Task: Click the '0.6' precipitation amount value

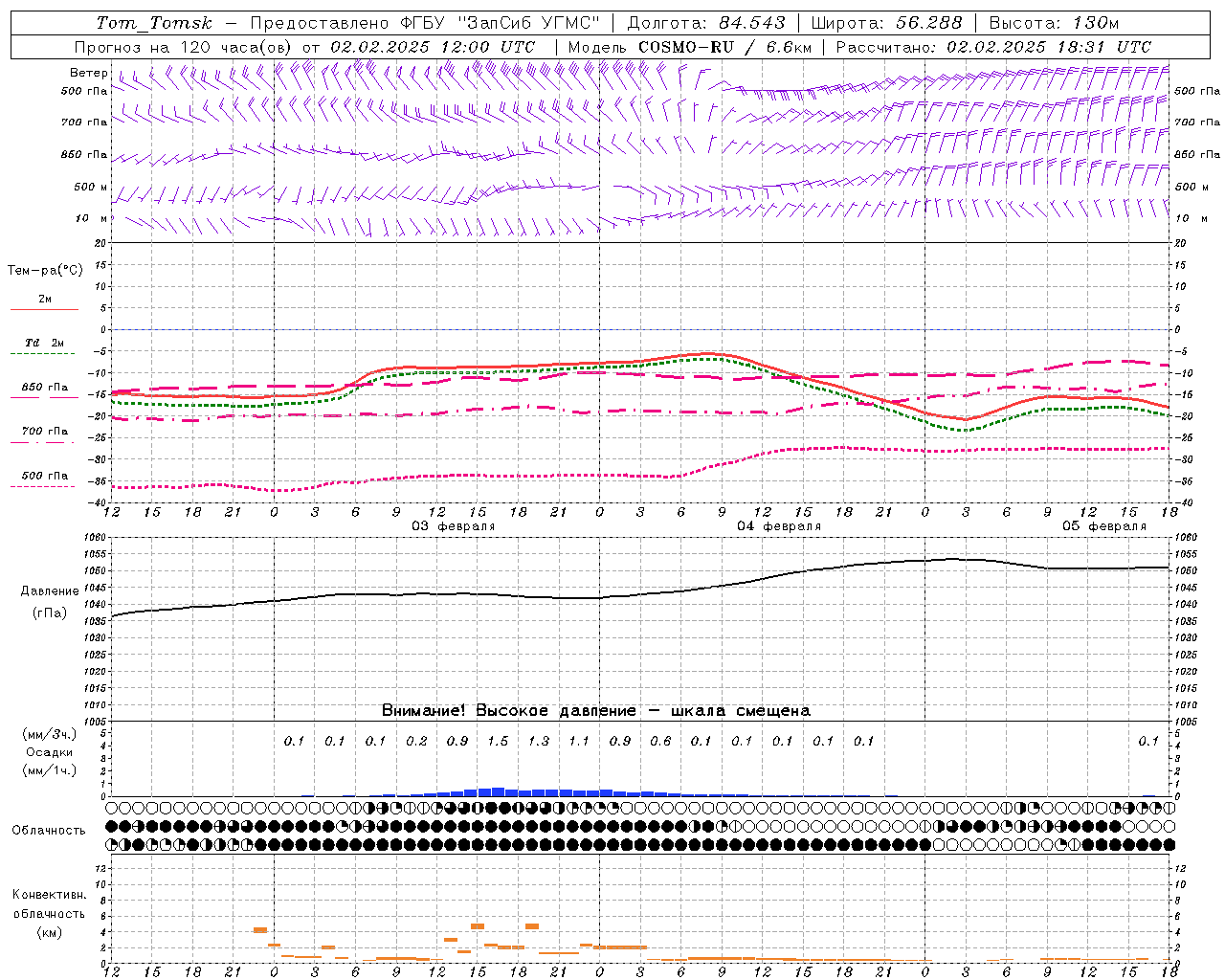Action: [660, 741]
